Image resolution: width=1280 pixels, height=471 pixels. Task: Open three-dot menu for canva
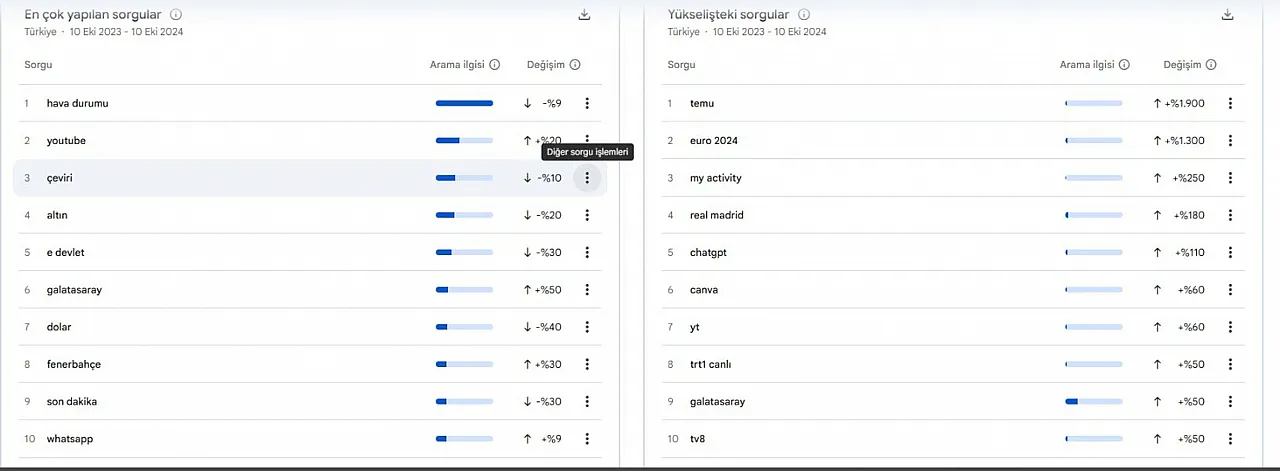click(1230, 290)
